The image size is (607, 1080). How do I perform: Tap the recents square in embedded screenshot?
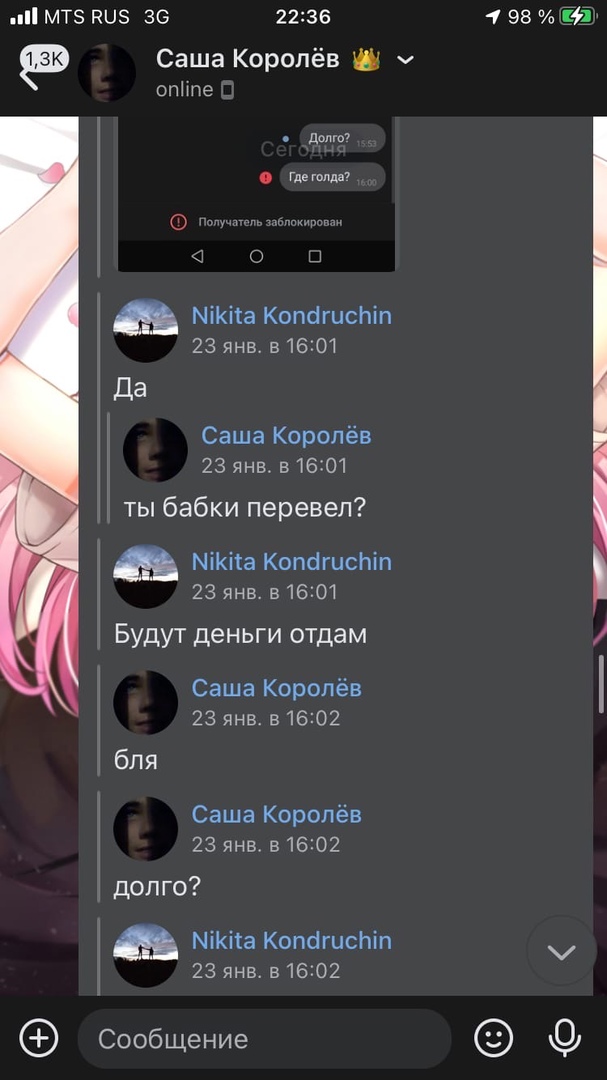tap(315, 256)
